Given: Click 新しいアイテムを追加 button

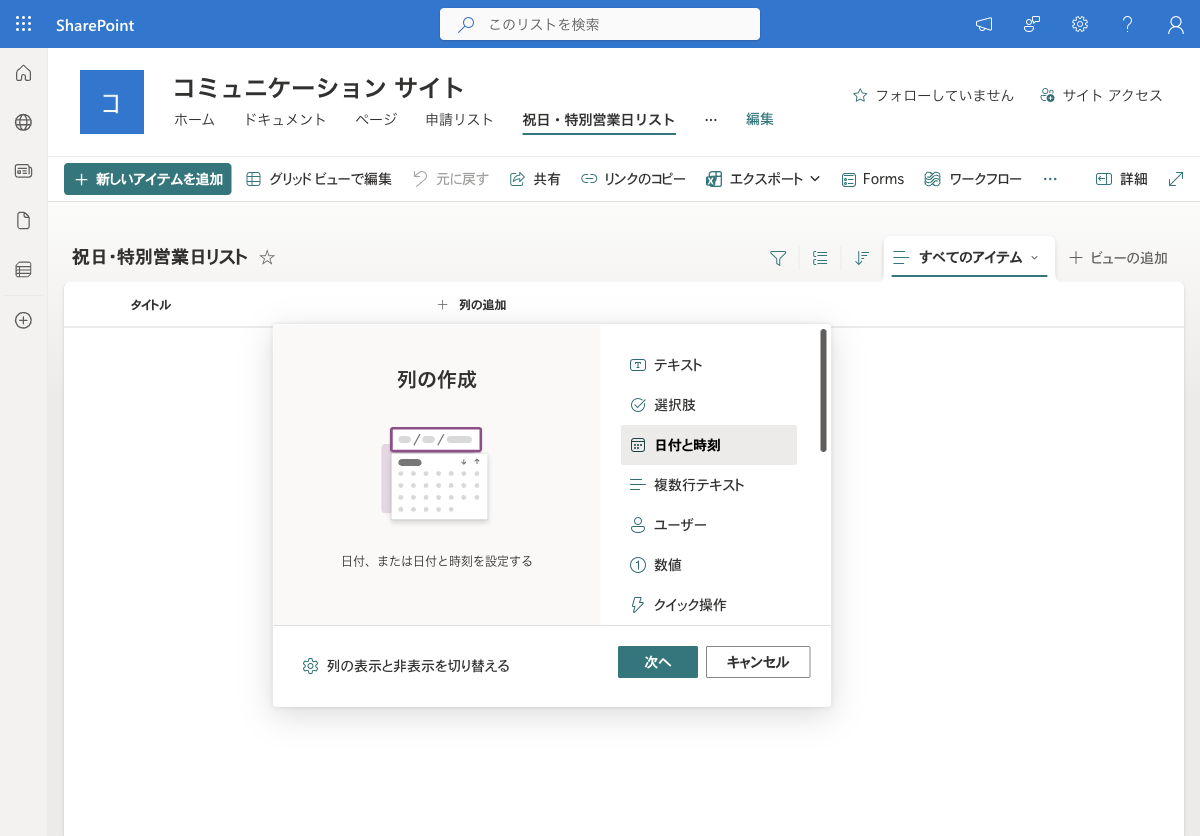Looking at the screenshot, I should (148, 179).
